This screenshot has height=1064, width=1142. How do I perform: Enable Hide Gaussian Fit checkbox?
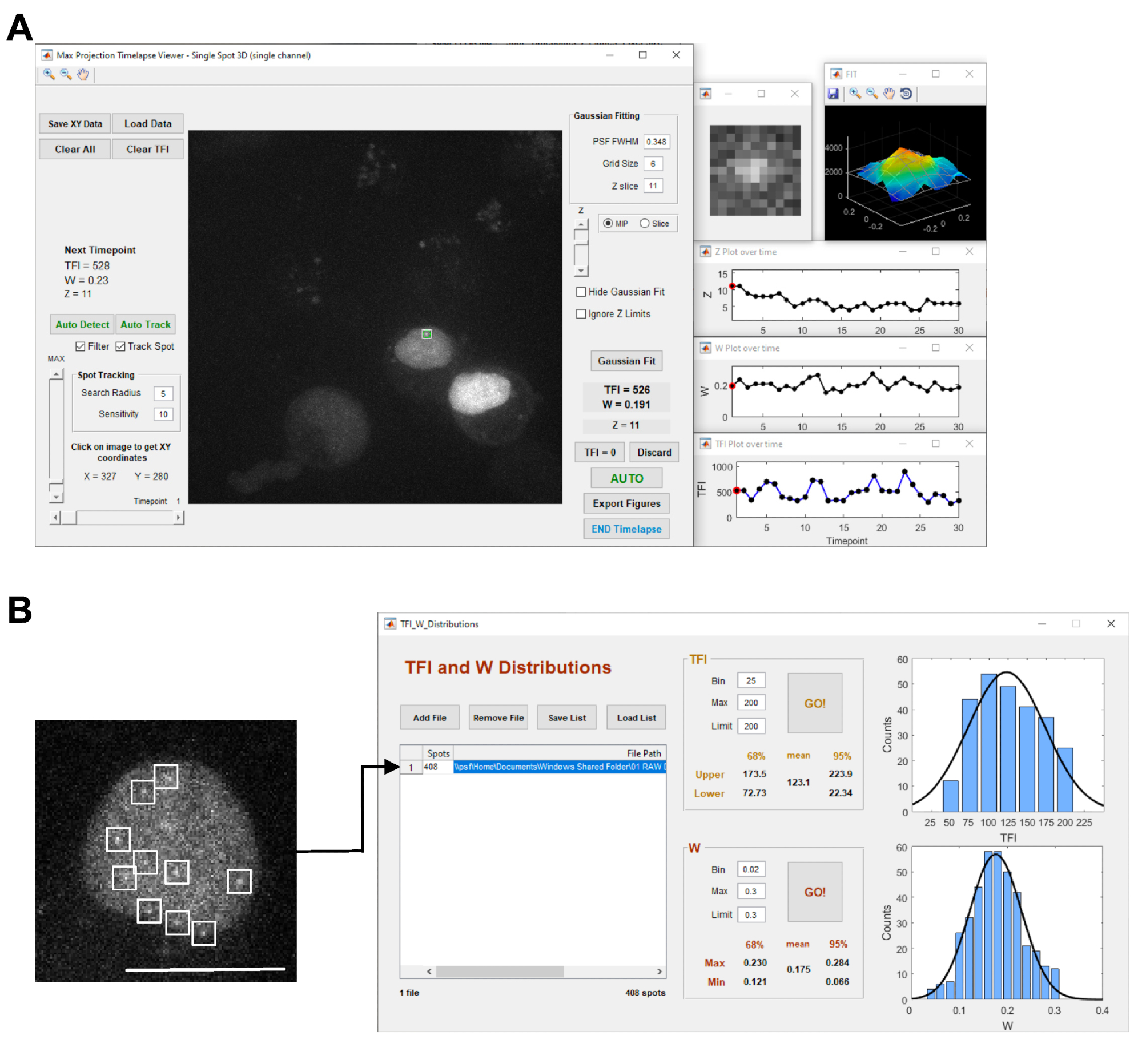pyautogui.click(x=581, y=292)
